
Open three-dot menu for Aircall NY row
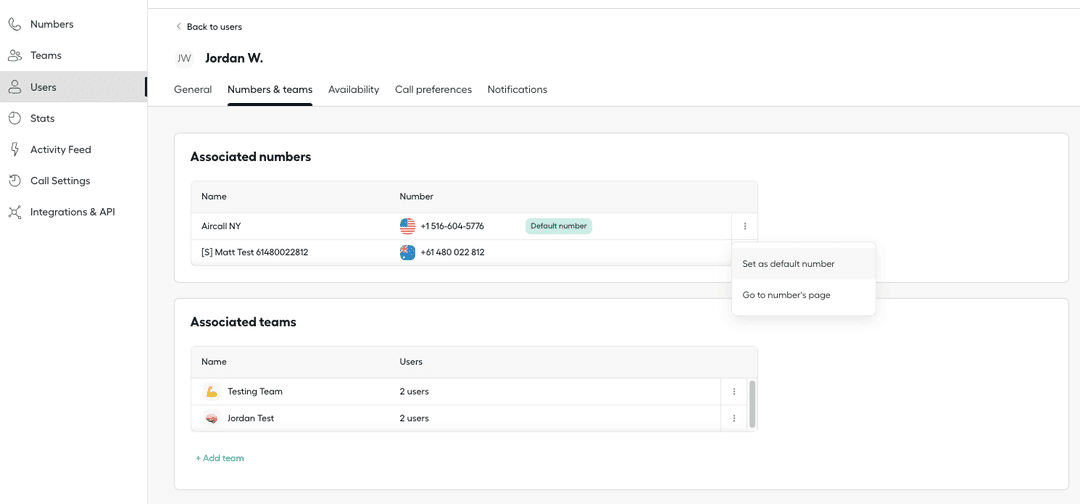(x=745, y=227)
